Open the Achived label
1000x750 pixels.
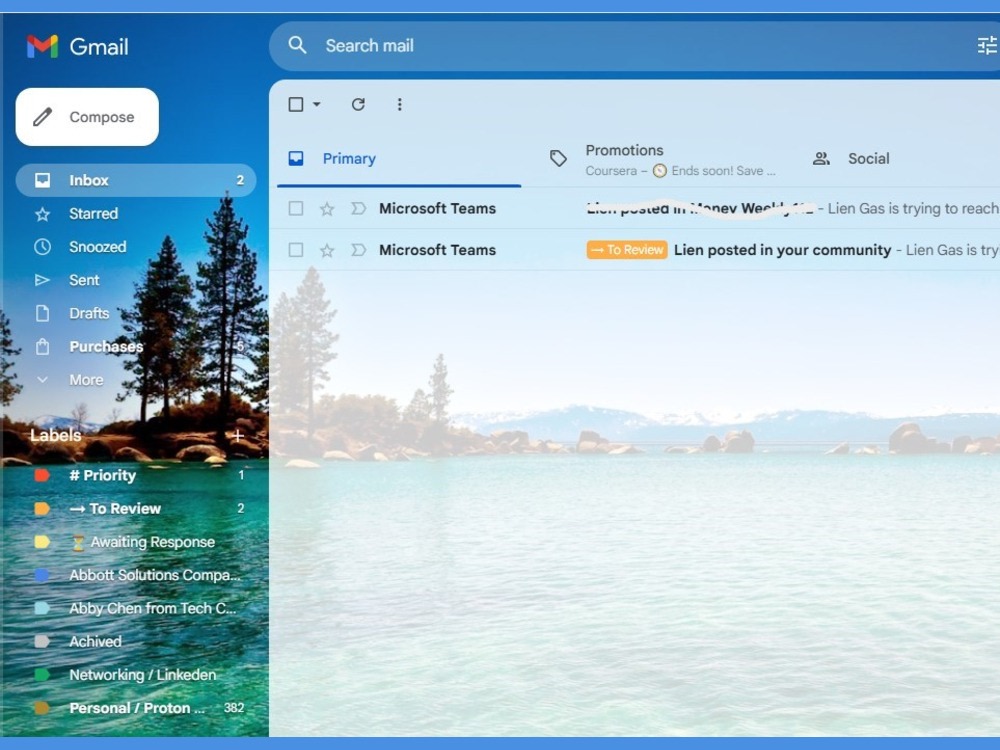136,641
